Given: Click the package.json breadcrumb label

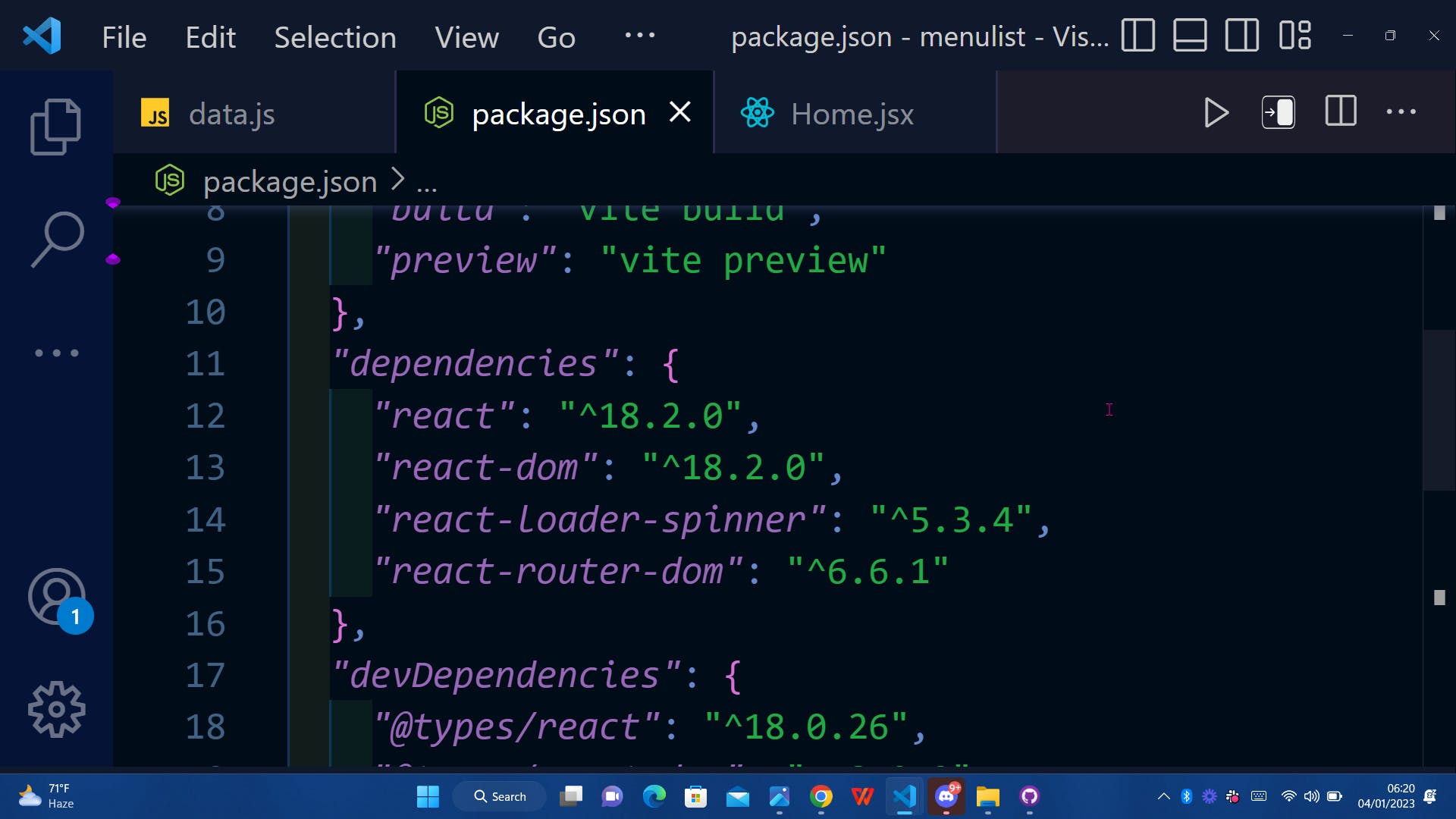Looking at the screenshot, I should tap(290, 181).
